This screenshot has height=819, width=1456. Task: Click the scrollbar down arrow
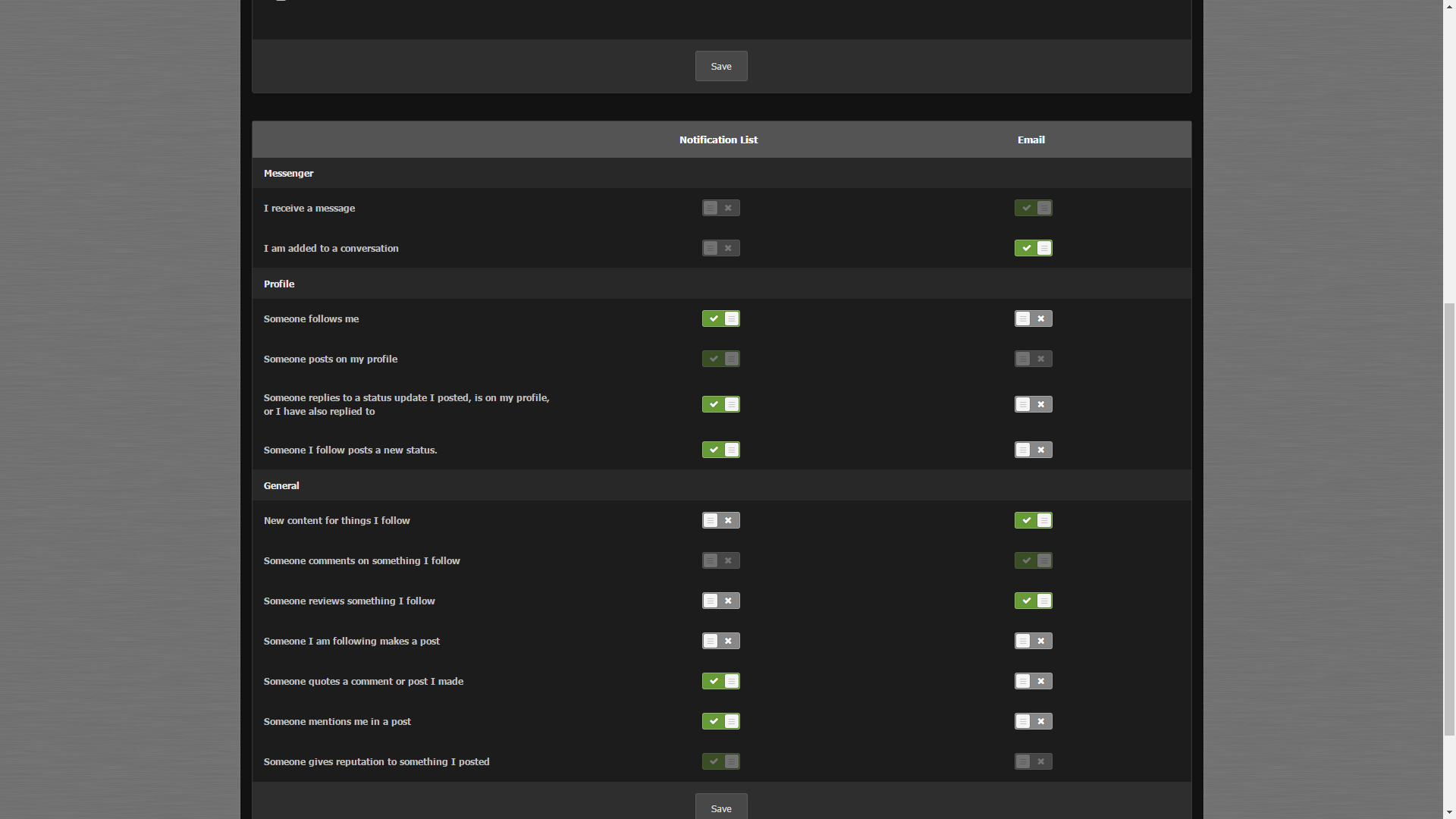(x=1449, y=812)
